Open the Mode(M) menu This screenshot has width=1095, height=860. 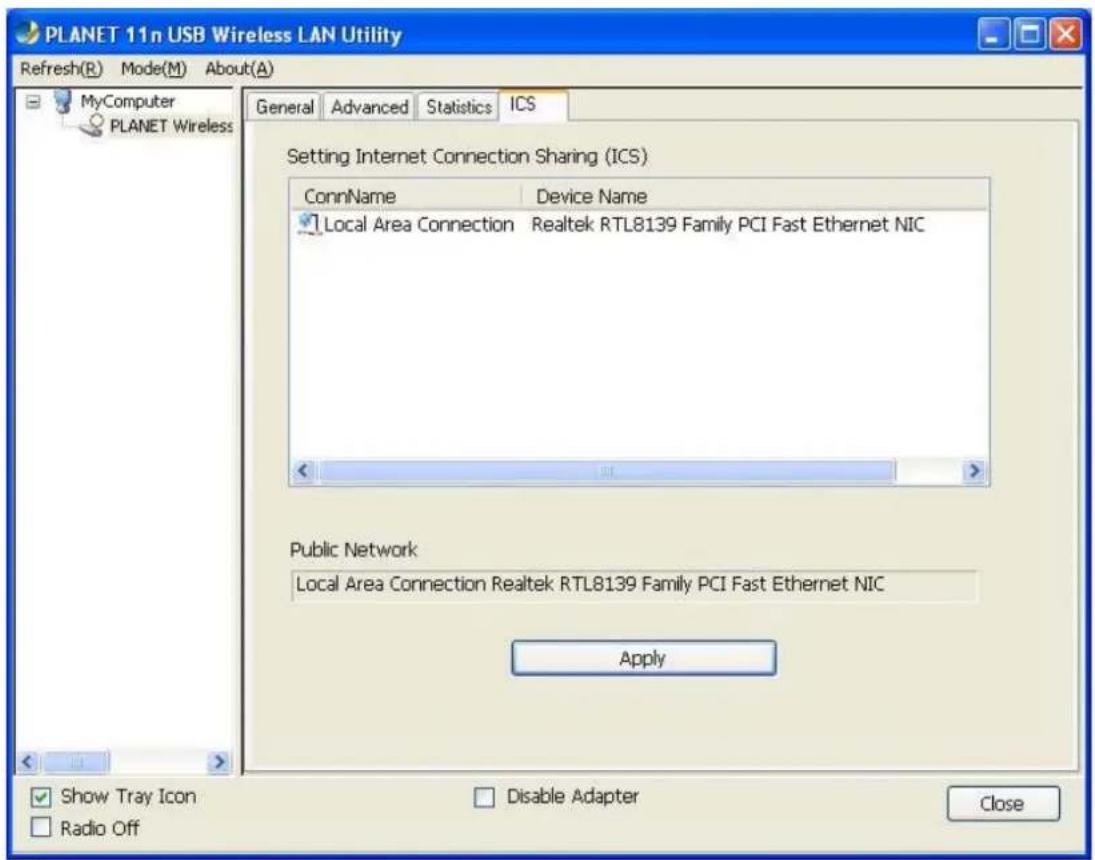point(154,68)
